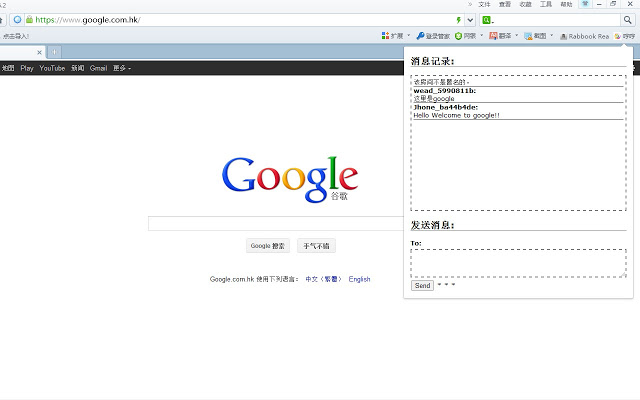Click the message '这里是google'
The width and height of the screenshot is (640, 400).
433,99
